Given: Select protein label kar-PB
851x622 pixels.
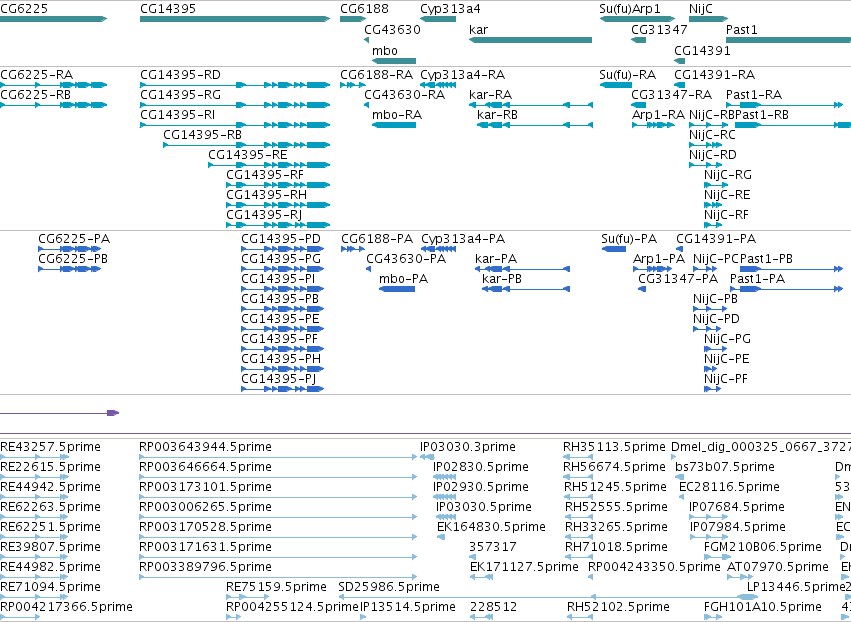Looking at the screenshot, I should pos(501,279).
